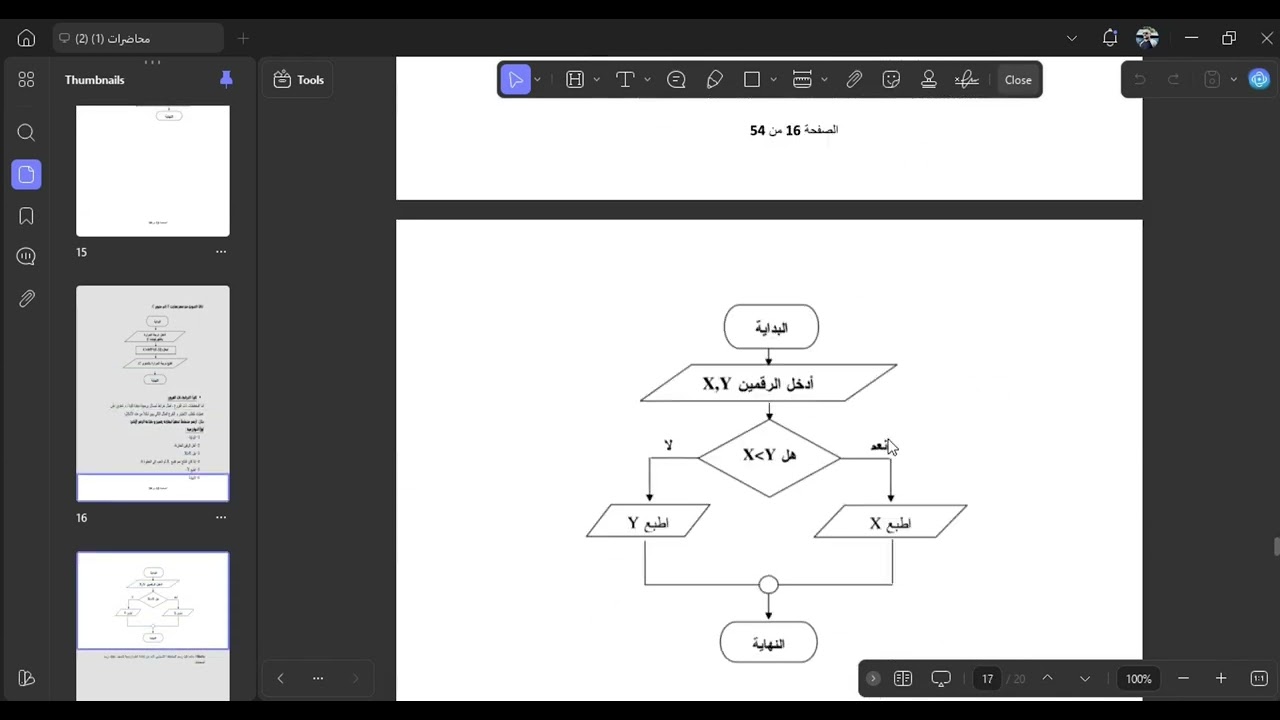Click the back arrow in the bottom-left bar
This screenshot has height=720, width=1280.
(x=280, y=678)
